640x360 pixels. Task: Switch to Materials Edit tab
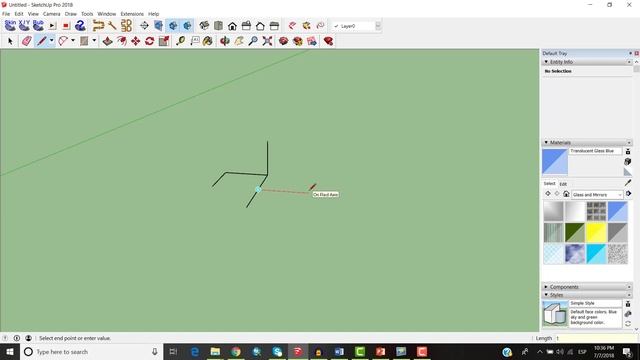point(563,184)
